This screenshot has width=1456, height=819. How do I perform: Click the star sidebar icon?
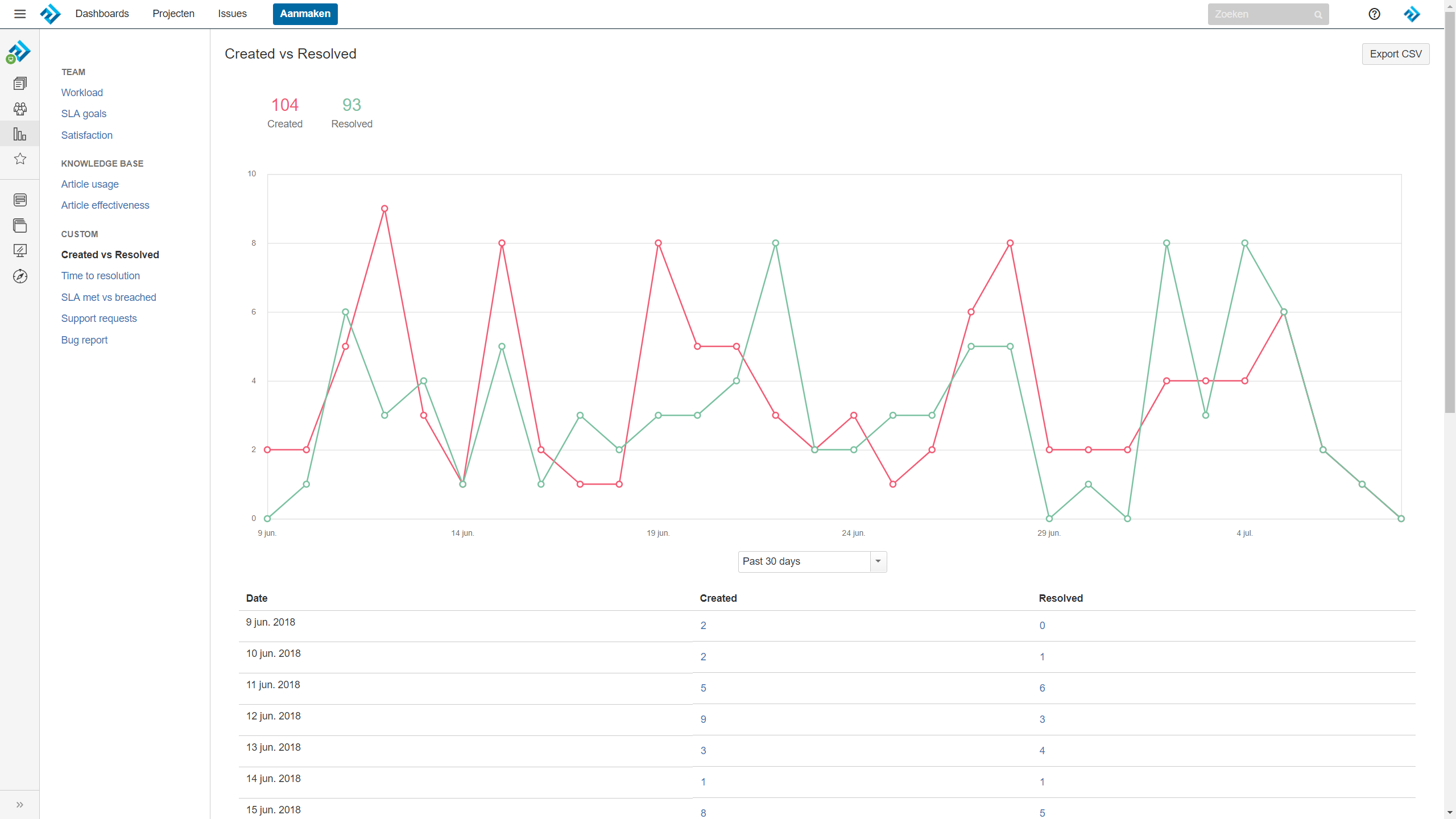point(20,159)
